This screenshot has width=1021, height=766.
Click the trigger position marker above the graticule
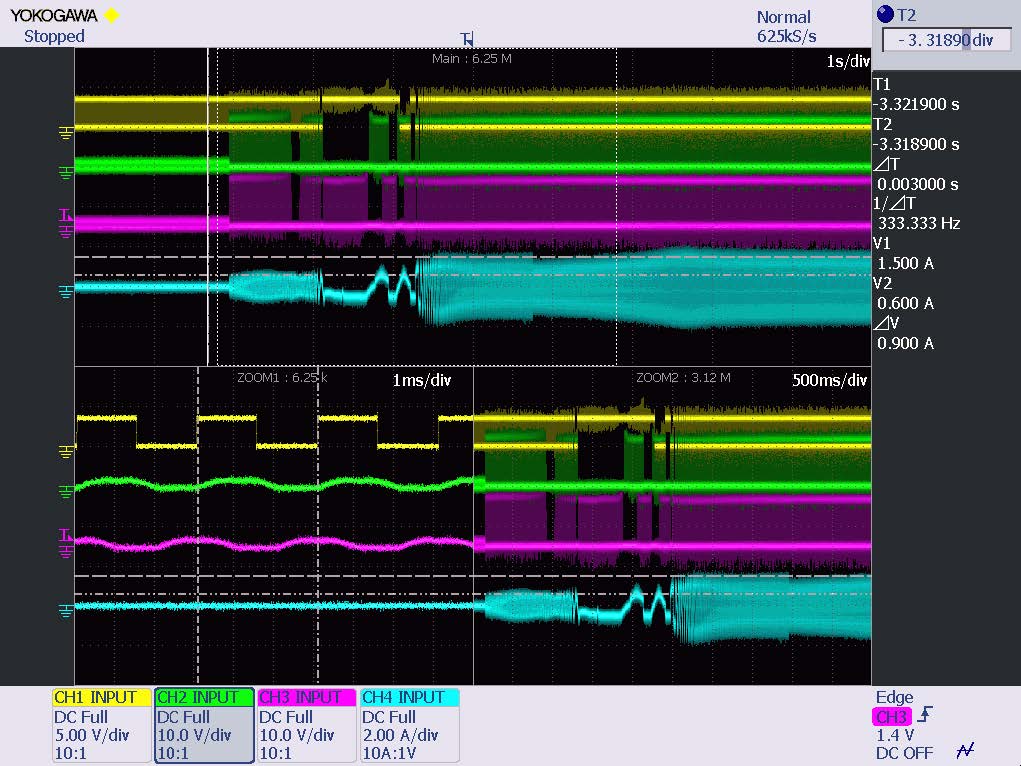(467, 40)
